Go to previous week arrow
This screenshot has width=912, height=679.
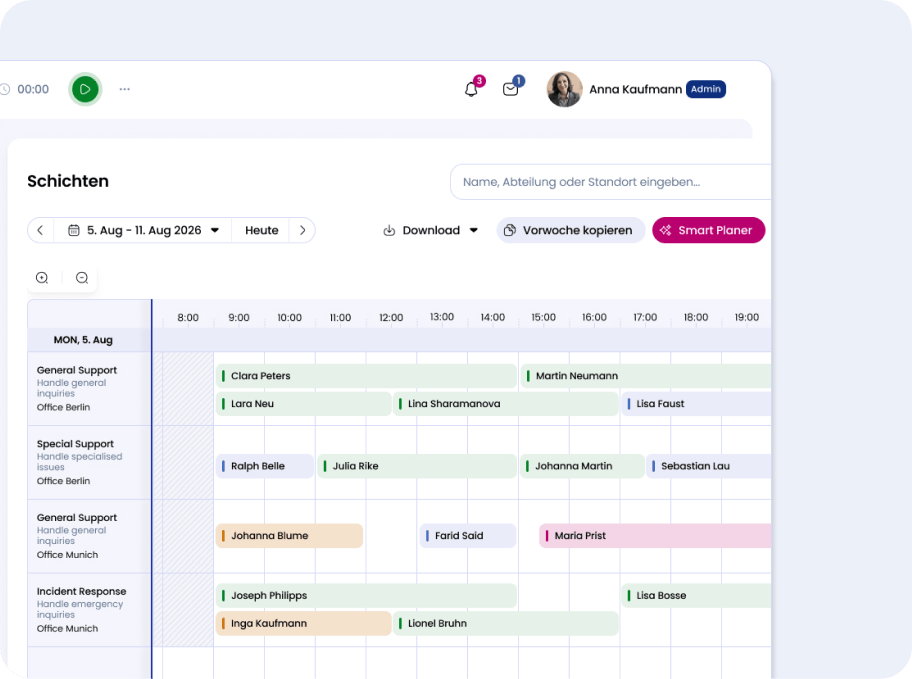click(40, 230)
